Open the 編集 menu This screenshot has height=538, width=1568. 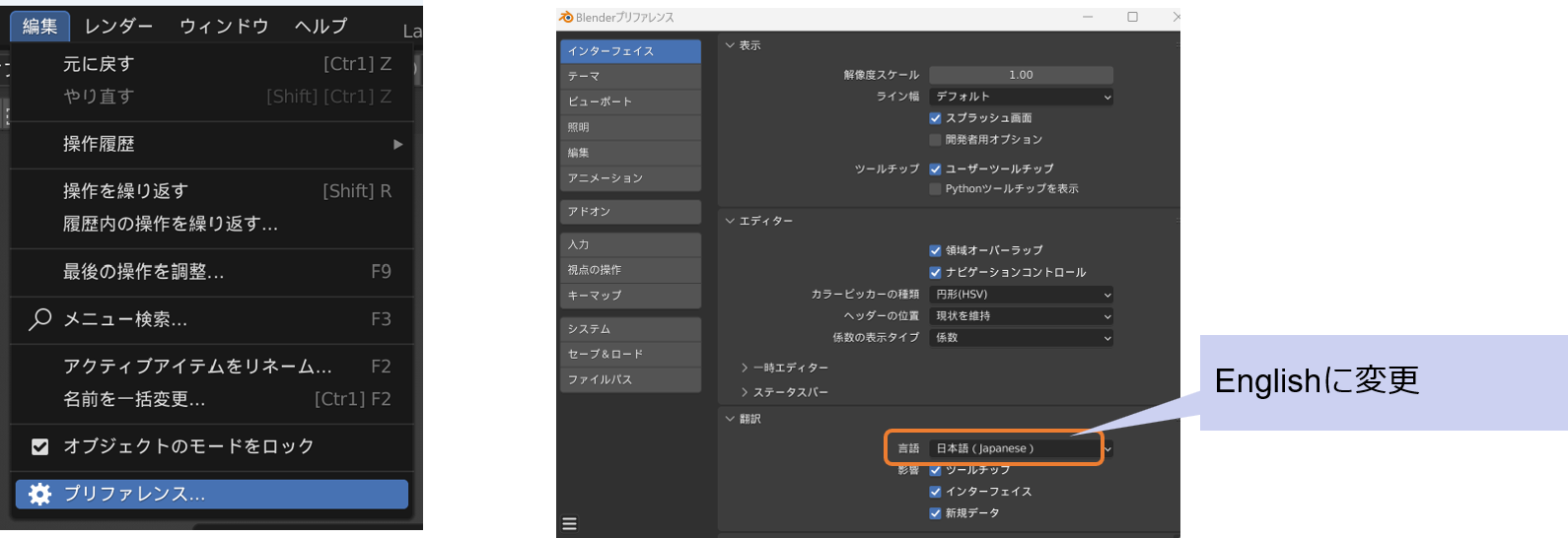pyautogui.click(x=40, y=26)
